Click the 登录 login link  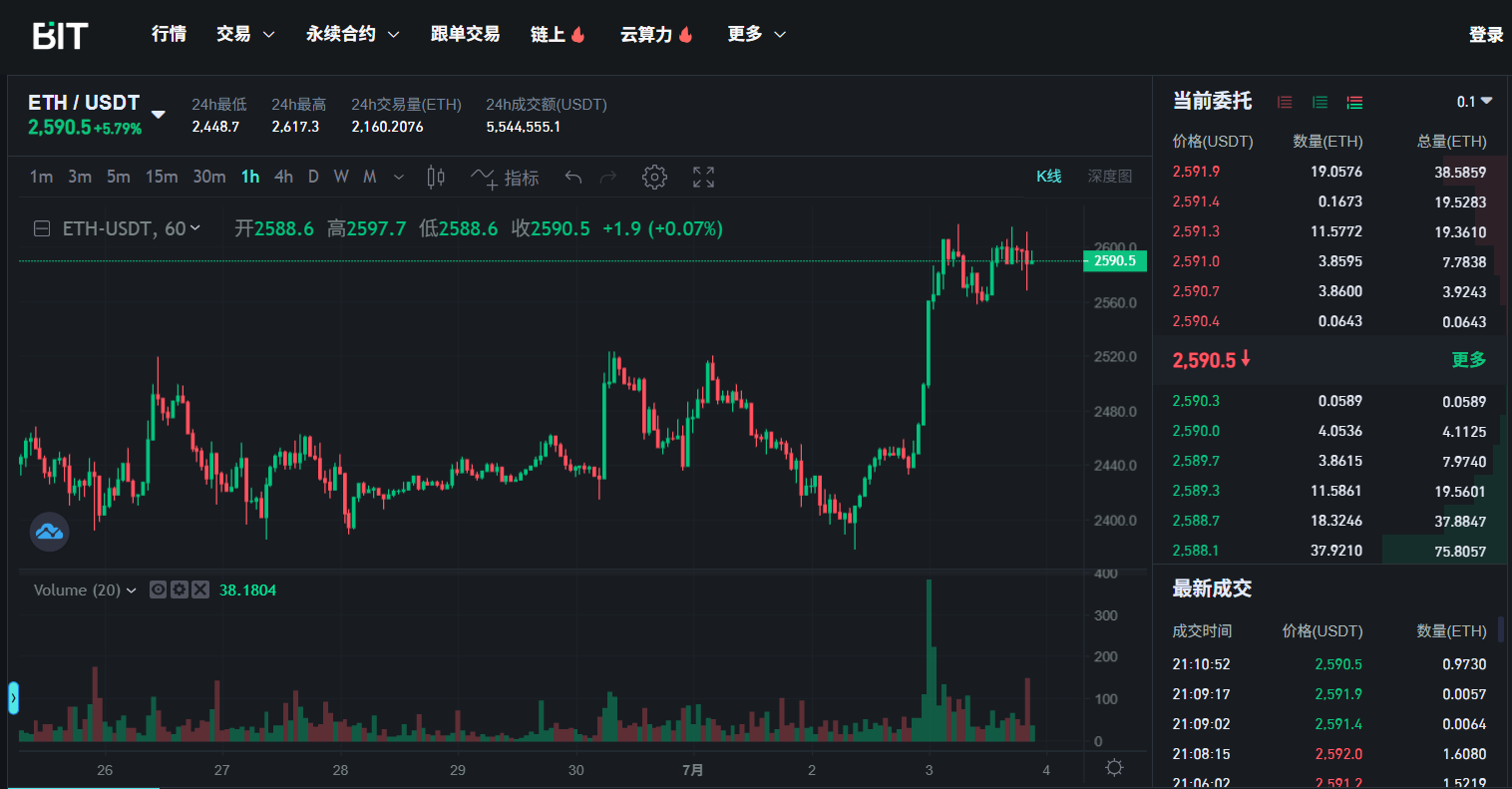pos(1485,35)
